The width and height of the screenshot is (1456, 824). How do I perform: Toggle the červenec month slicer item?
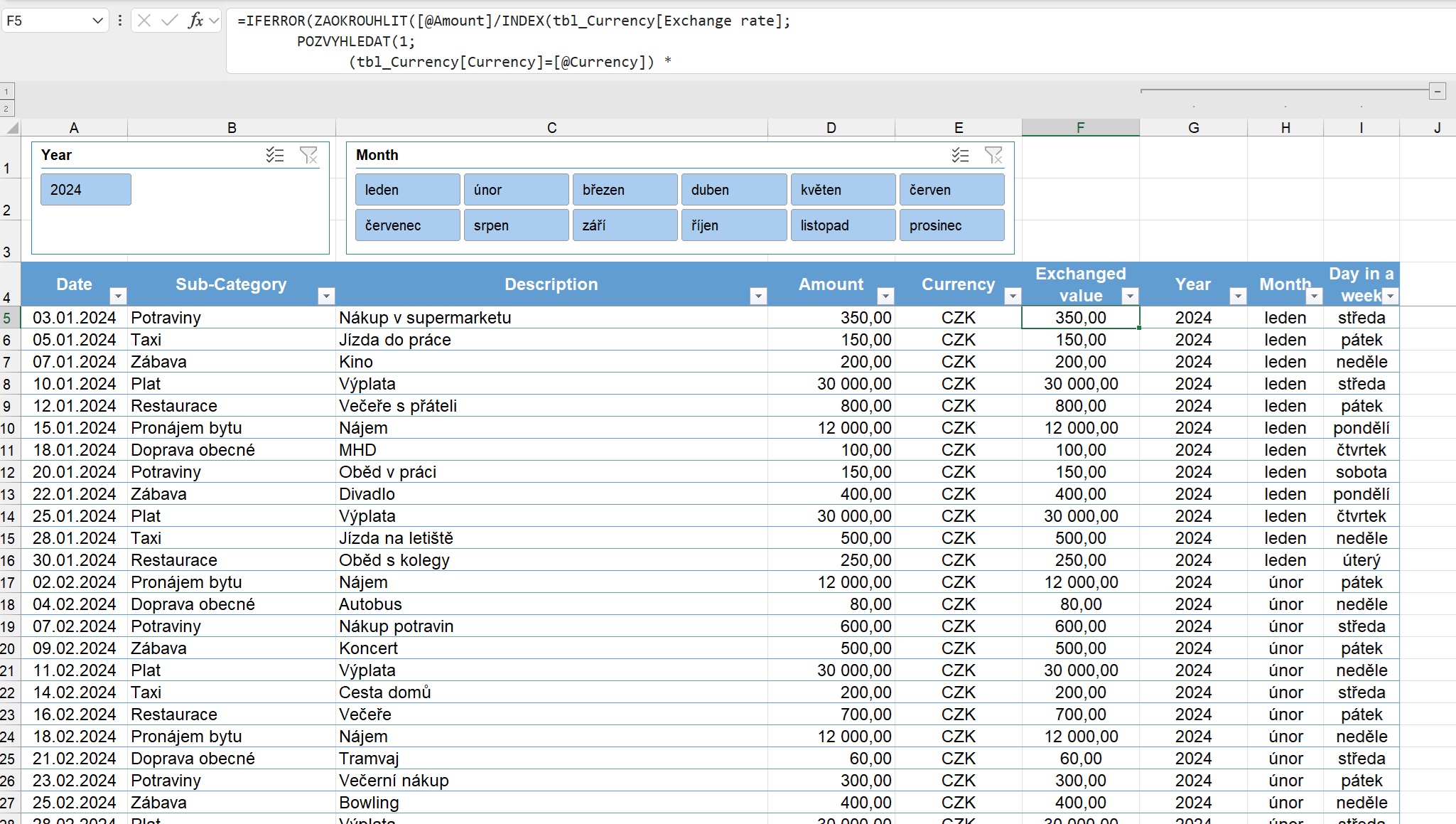click(408, 225)
